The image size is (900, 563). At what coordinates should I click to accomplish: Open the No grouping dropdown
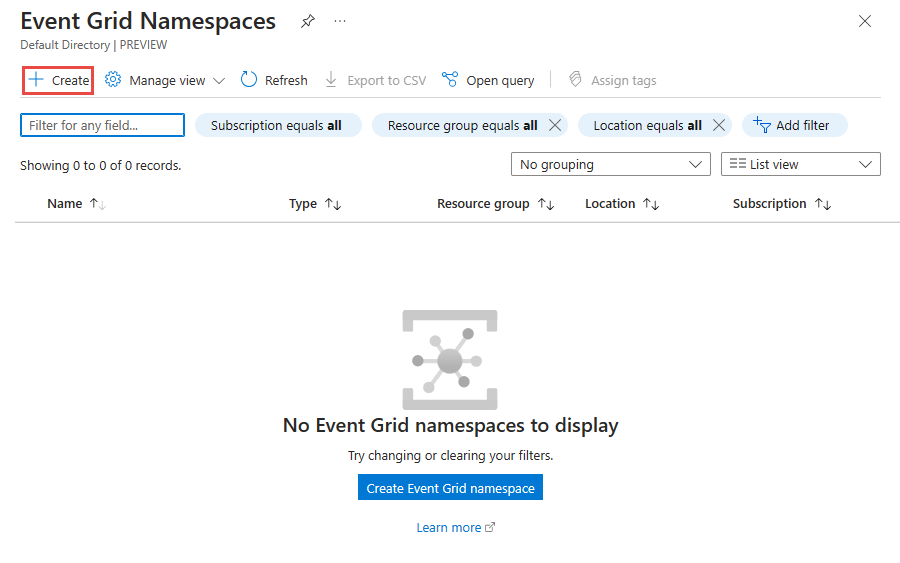coord(611,164)
